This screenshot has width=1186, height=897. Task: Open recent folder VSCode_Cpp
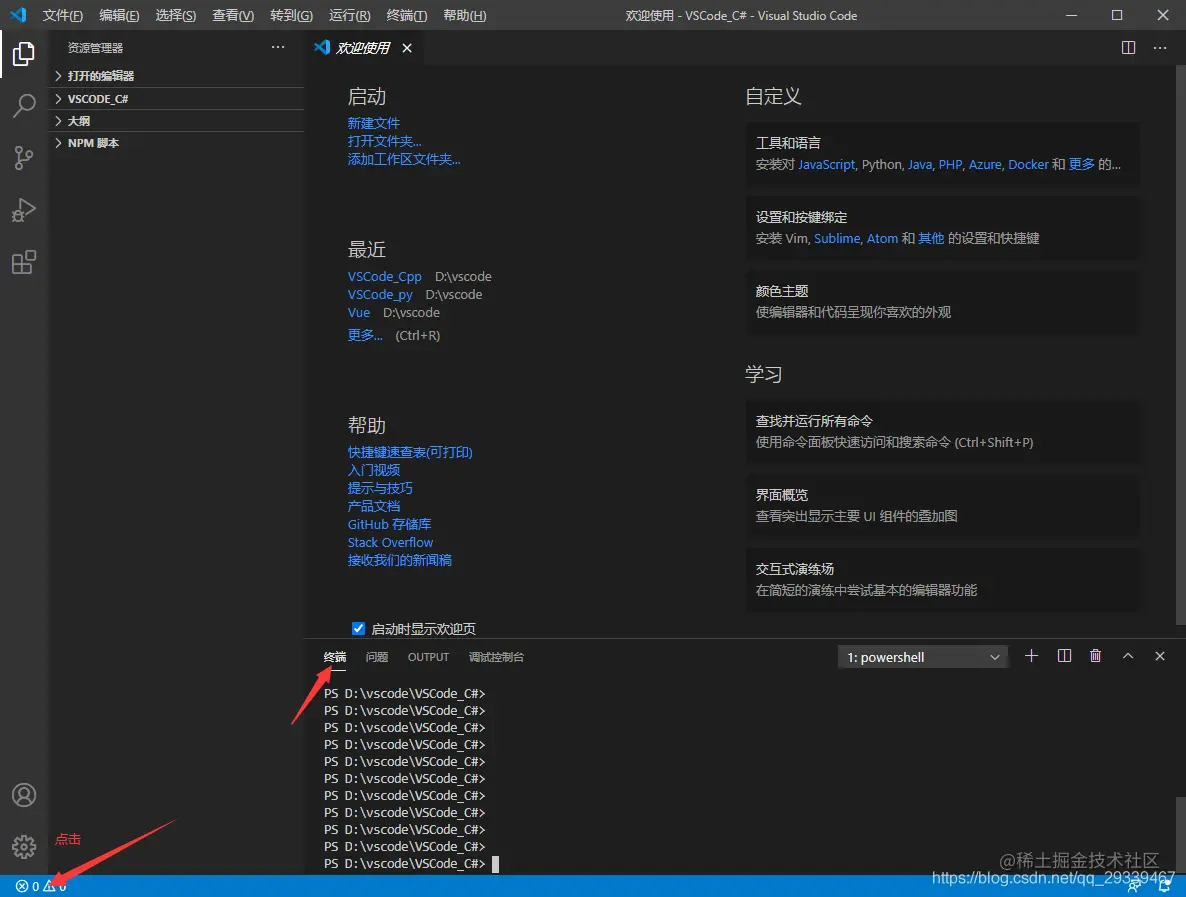click(384, 277)
